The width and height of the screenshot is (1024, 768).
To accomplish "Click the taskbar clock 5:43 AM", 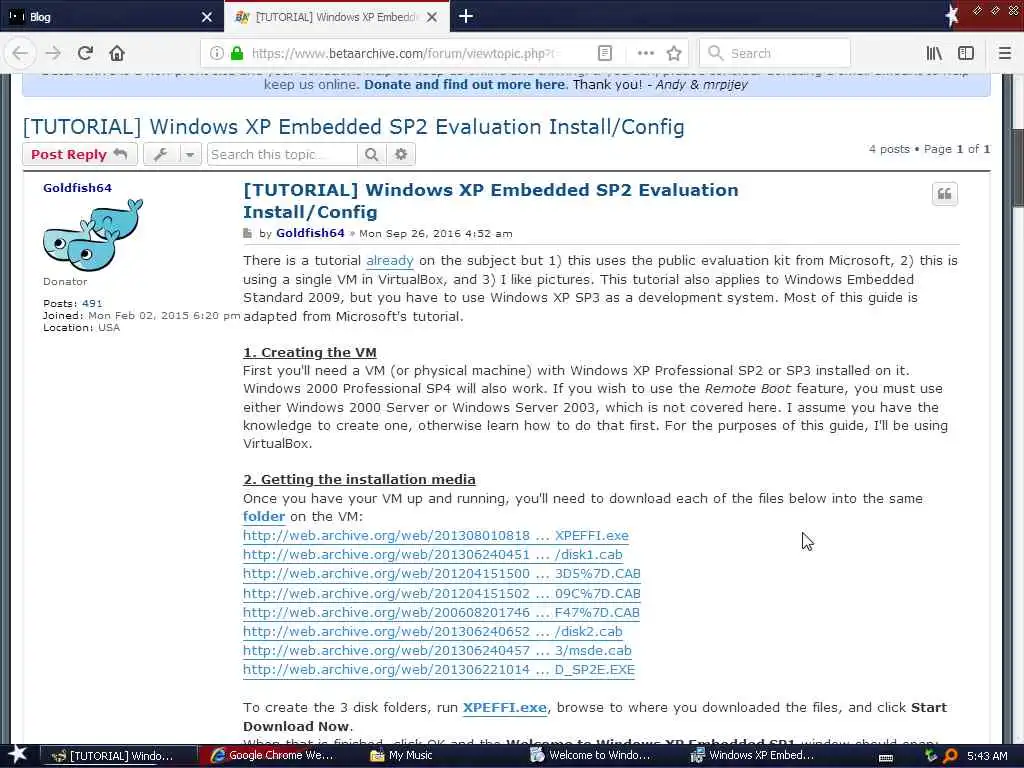I will pos(987,756).
